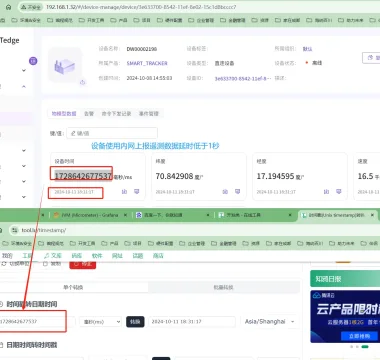Click the green active carousel dot under ad
Screen dimensions: 380x360
pyautogui.click(x=365, y=347)
